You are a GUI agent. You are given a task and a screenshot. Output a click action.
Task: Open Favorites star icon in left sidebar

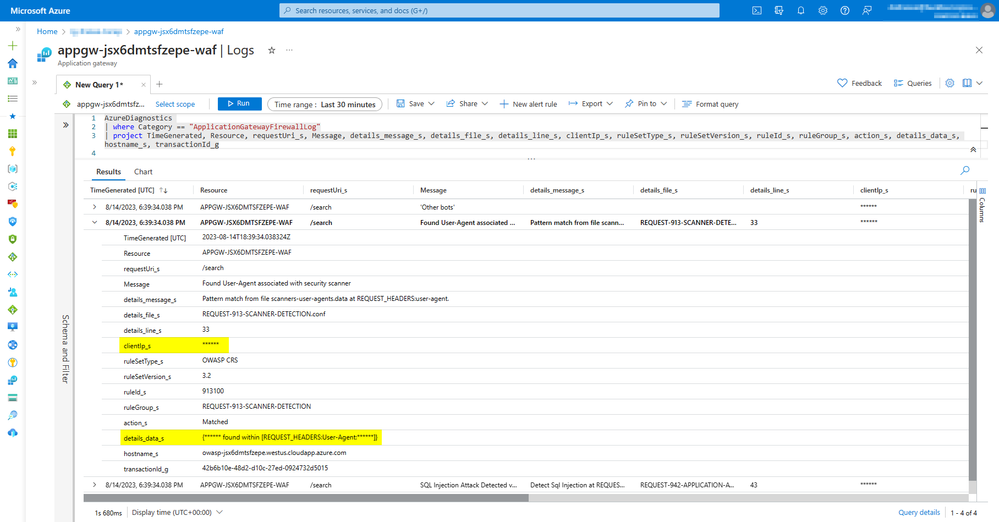click(13, 116)
